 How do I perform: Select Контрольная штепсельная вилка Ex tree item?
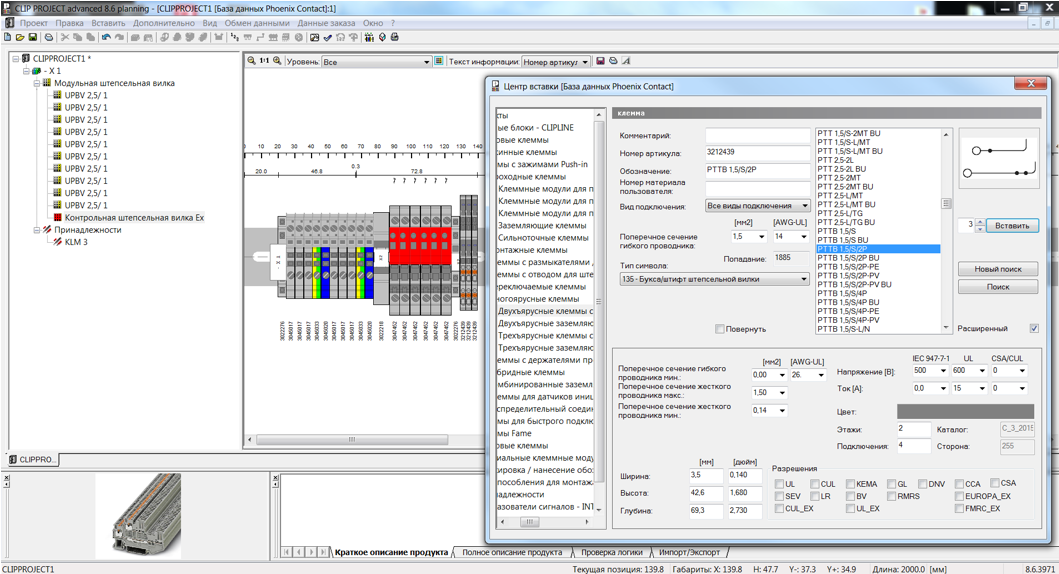[x=134, y=217]
